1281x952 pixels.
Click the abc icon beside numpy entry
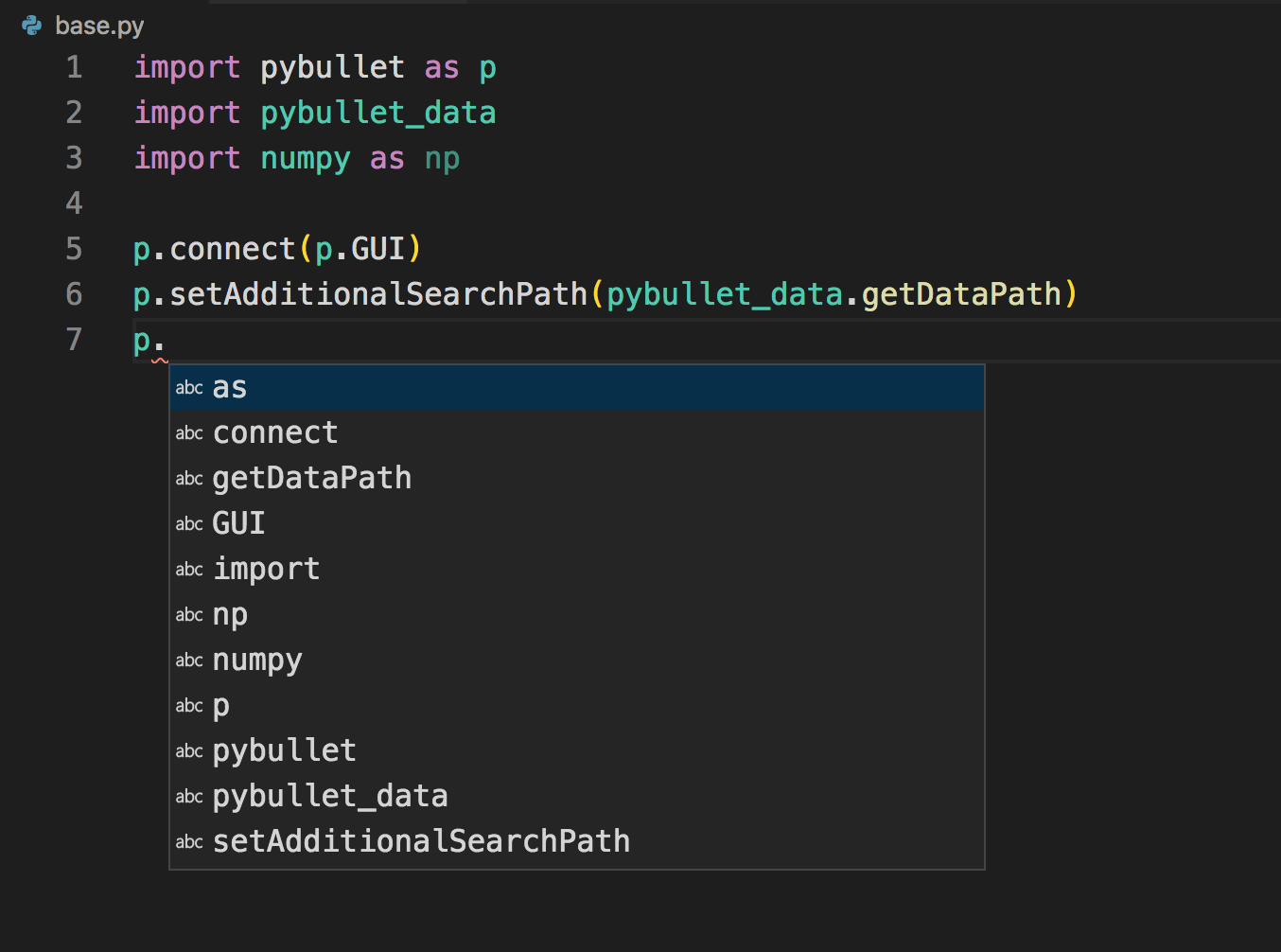[188, 660]
